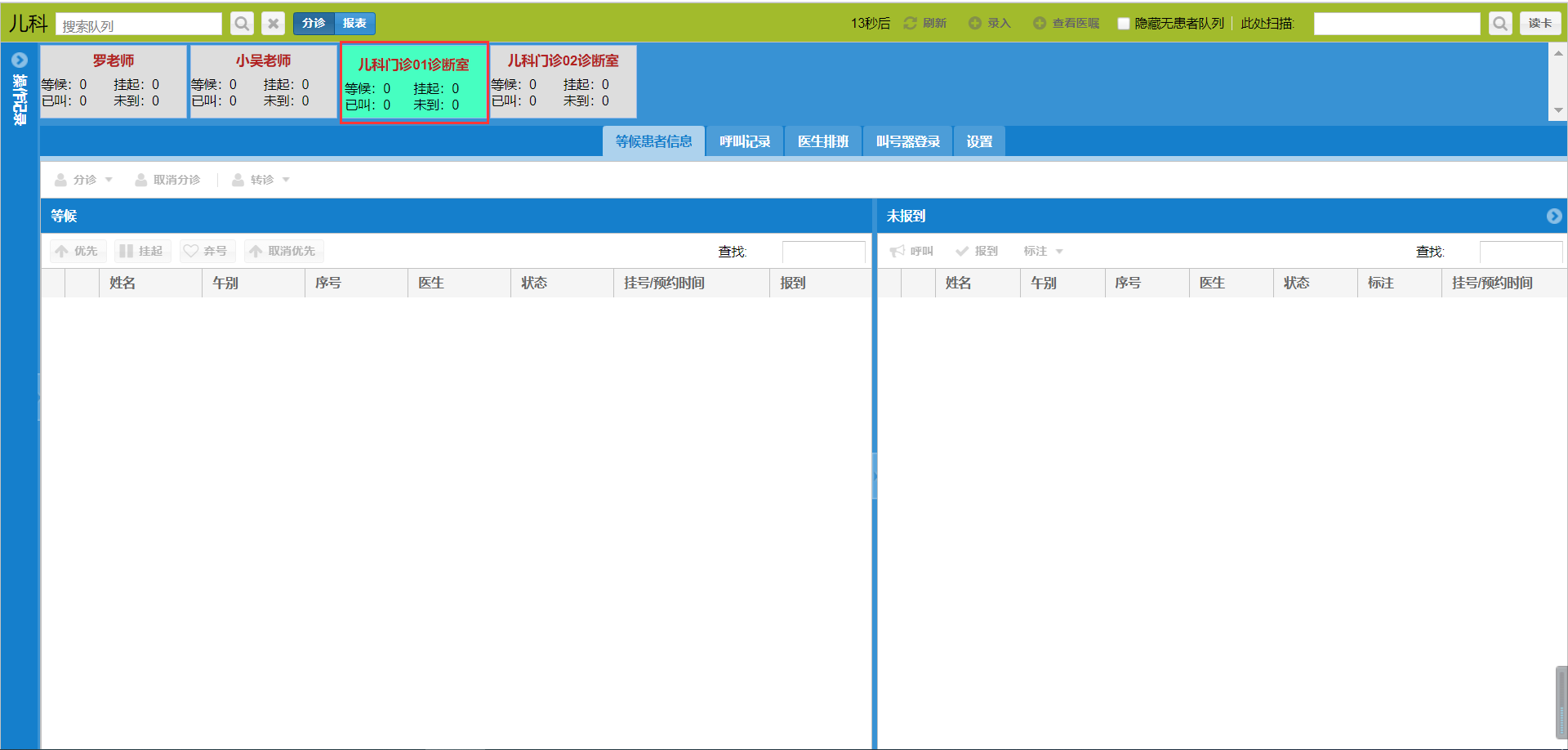Expand the 操作记录 sidebar arrow icon

pyautogui.click(x=20, y=60)
